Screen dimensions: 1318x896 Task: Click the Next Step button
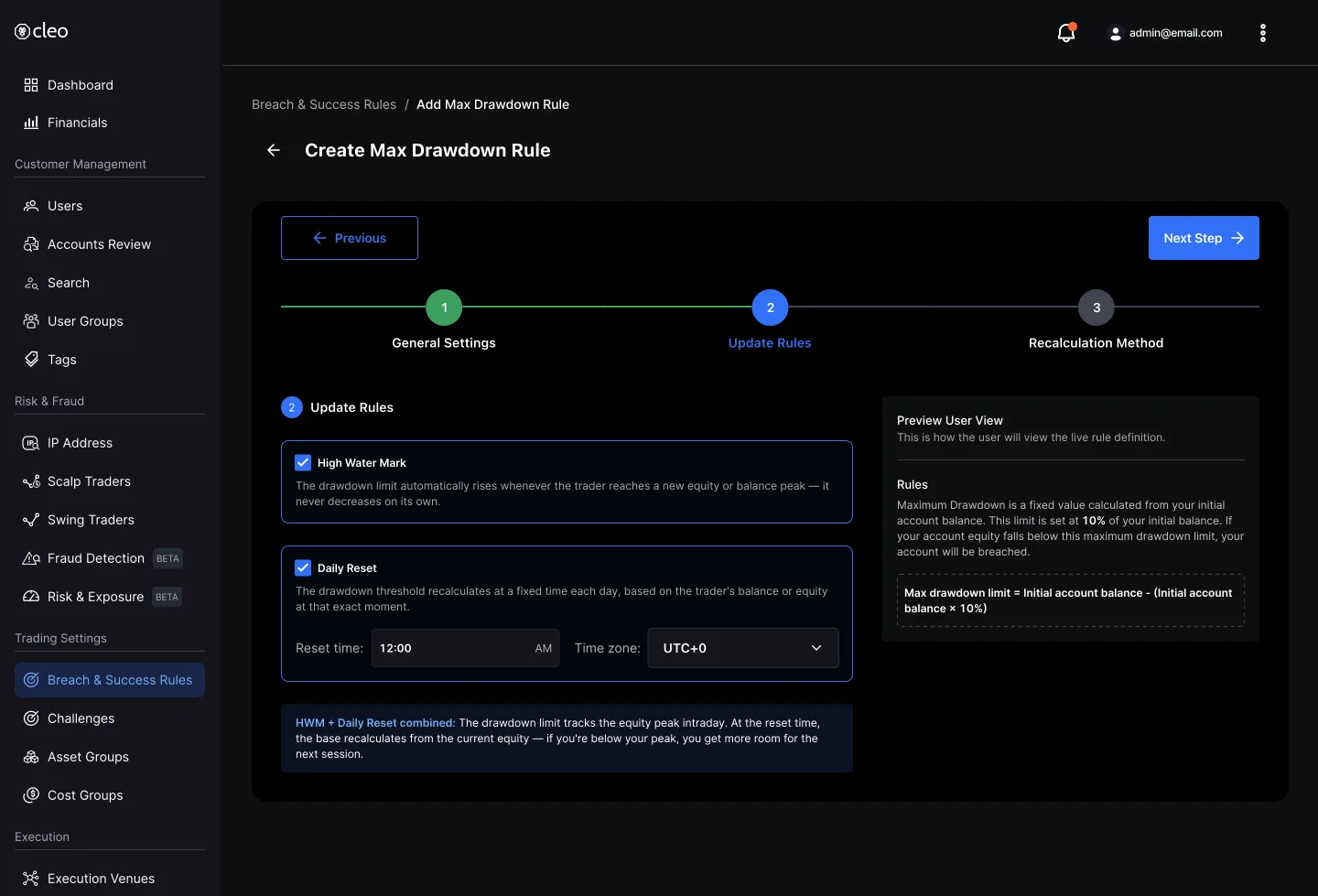1204,238
